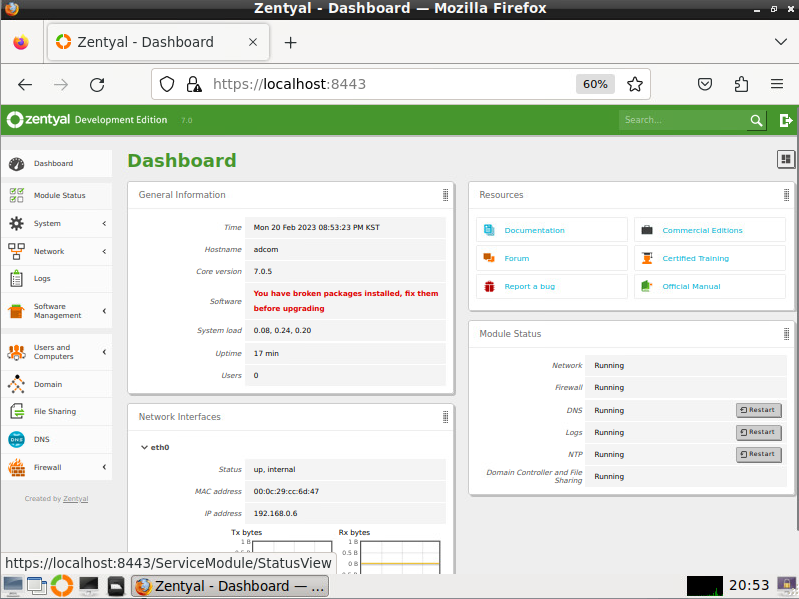Click the Firefox taskbar window button
Viewport: 799px width, 599px height.
[230, 586]
